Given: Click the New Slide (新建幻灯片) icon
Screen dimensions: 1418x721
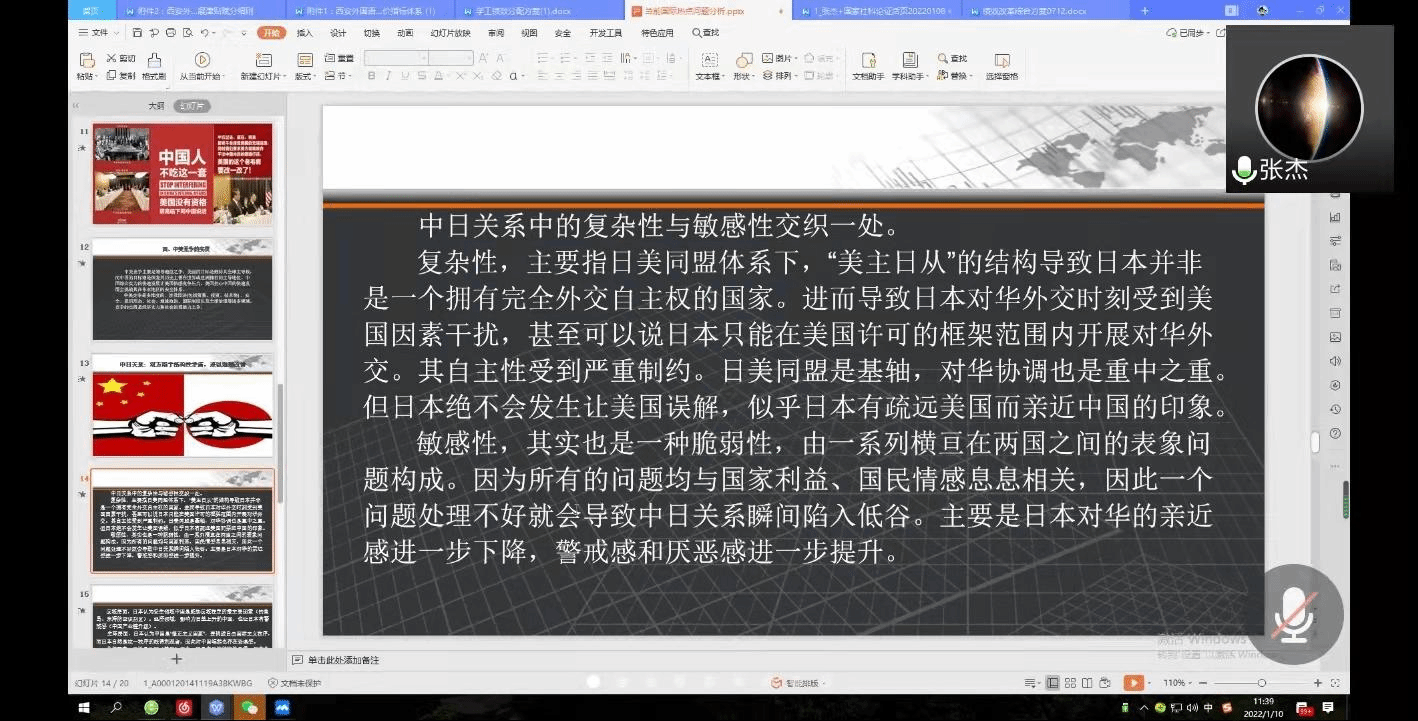Looking at the screenshot, I should click(x=262, y=66).
